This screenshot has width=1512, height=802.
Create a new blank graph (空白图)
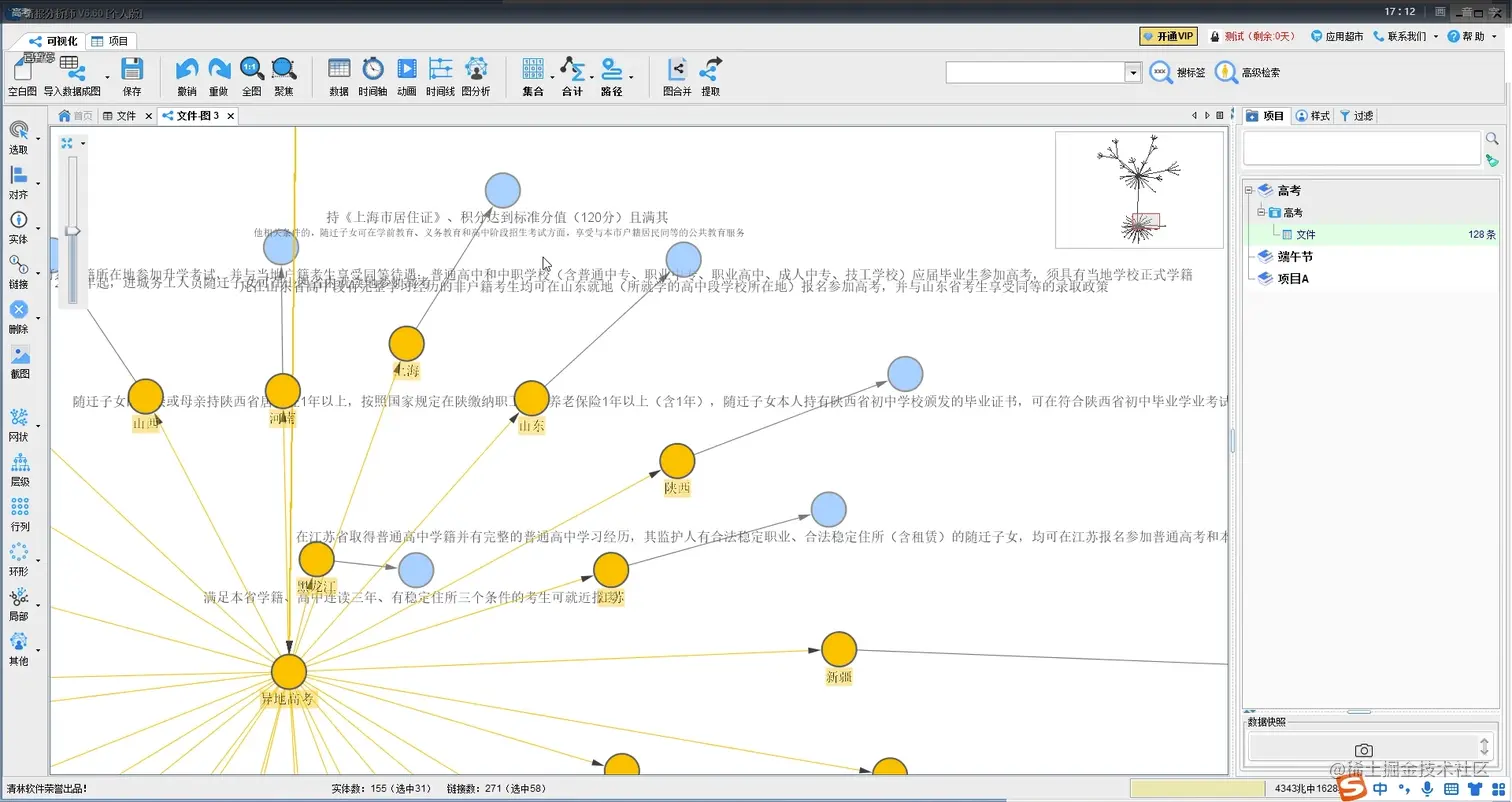[x=22, y=76]
